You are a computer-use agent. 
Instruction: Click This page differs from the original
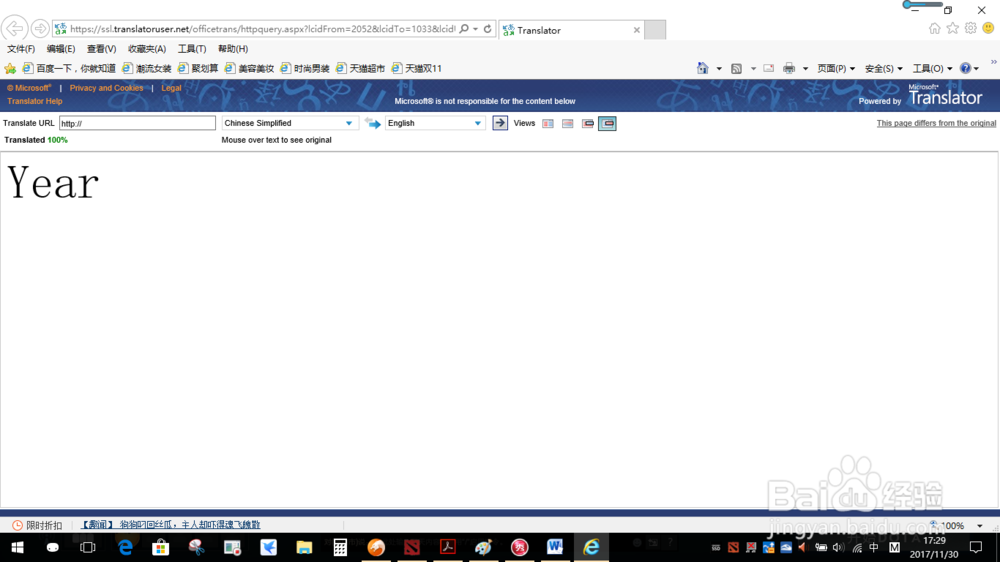pyautogui.click(x=936, y=123)
